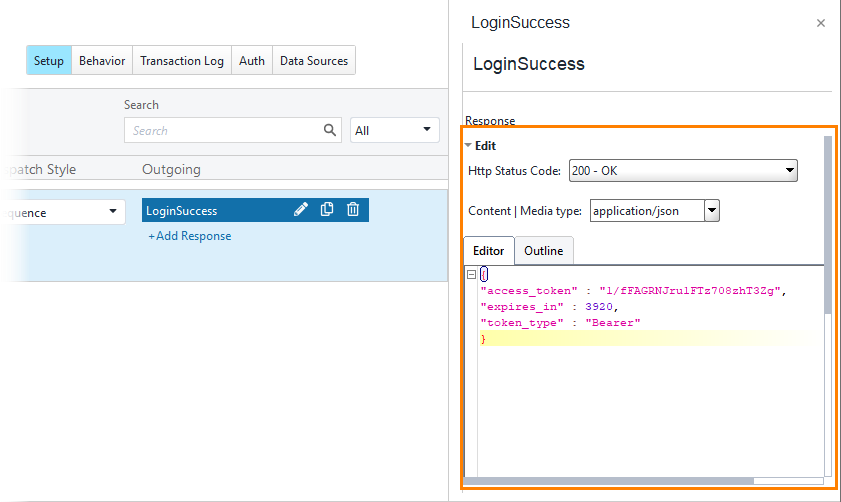Click the magnifier icon in Search box
The image size is (841, 502).
tap(330, 130)
